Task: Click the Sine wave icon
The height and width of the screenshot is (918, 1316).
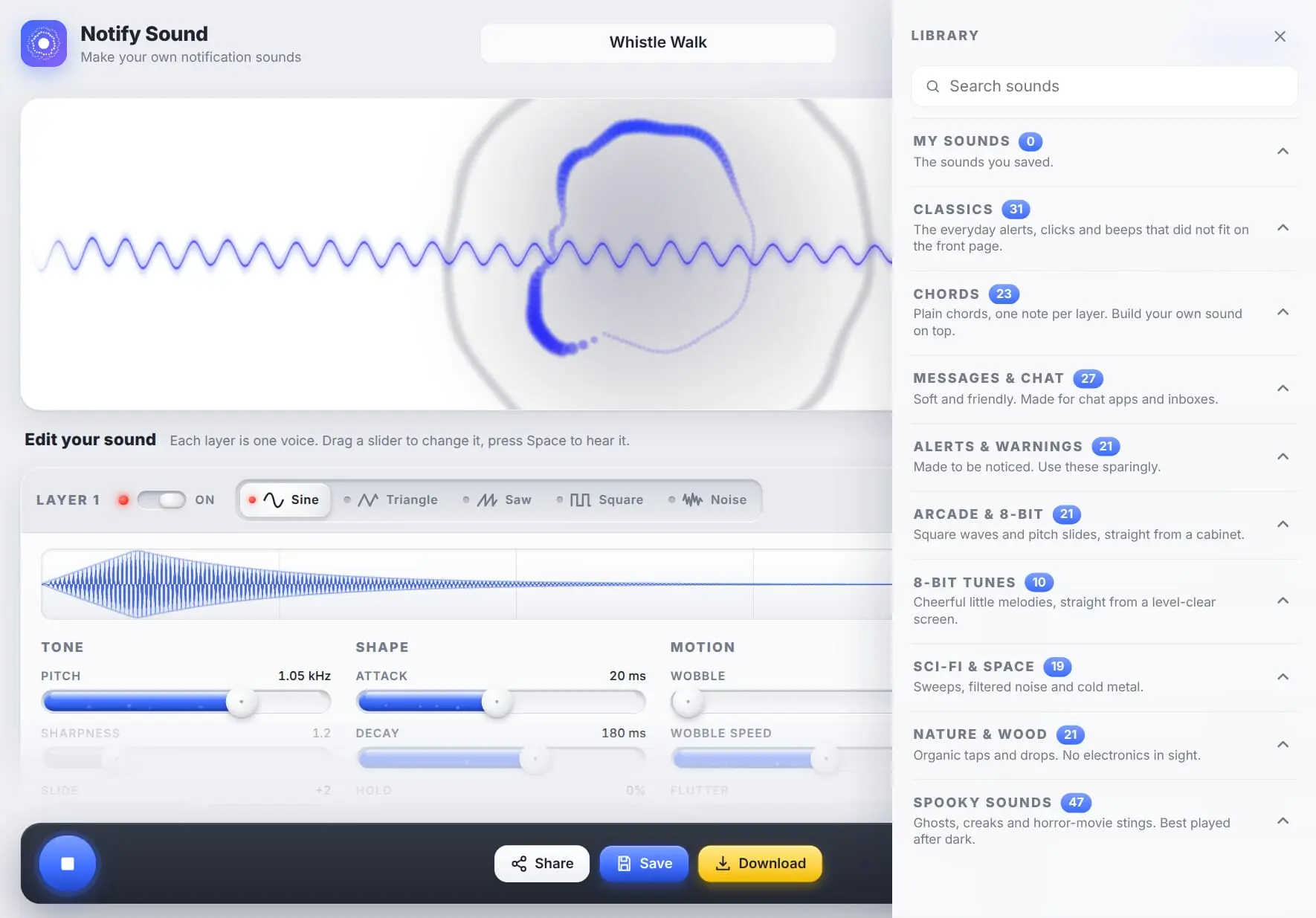Action: tap(274, 500)
